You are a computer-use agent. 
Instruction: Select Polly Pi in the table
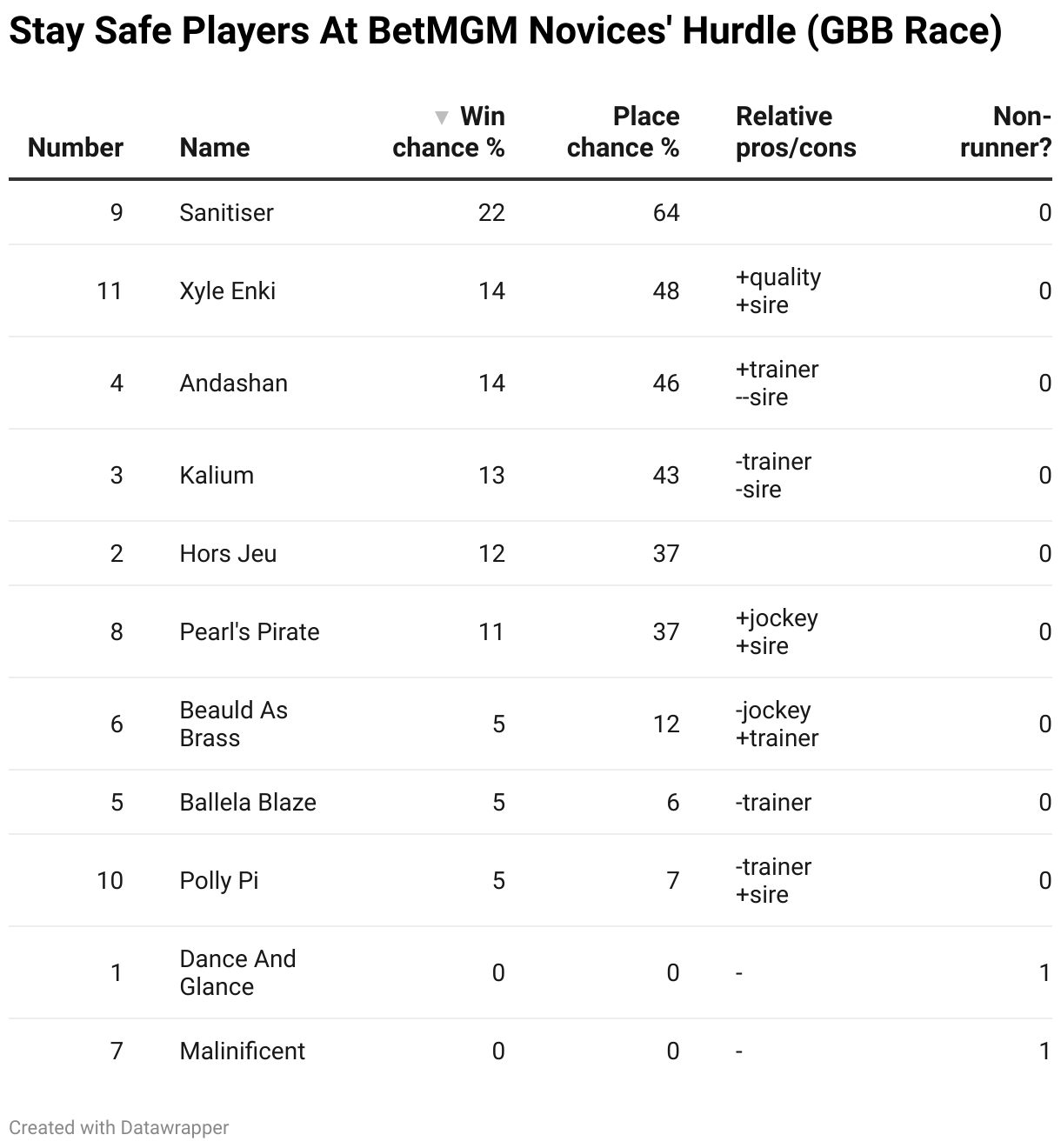coord(219,881)
